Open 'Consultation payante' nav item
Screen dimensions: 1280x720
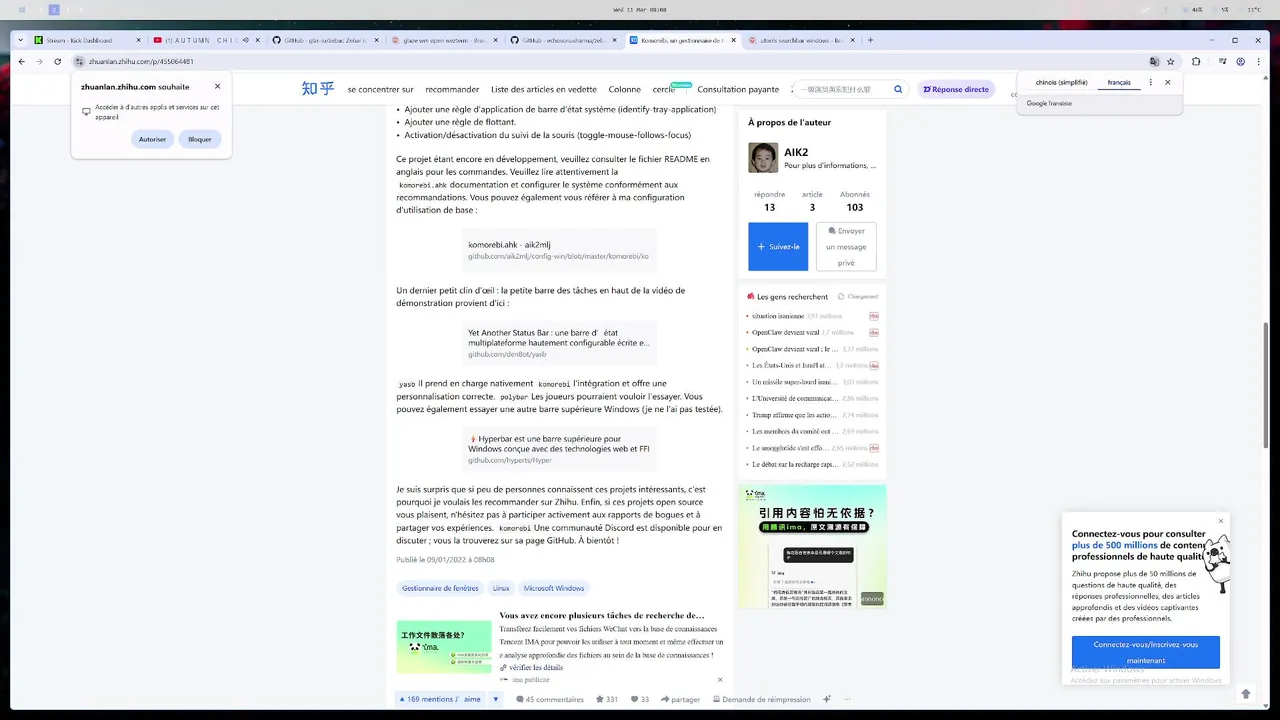(x=738, y=89)
